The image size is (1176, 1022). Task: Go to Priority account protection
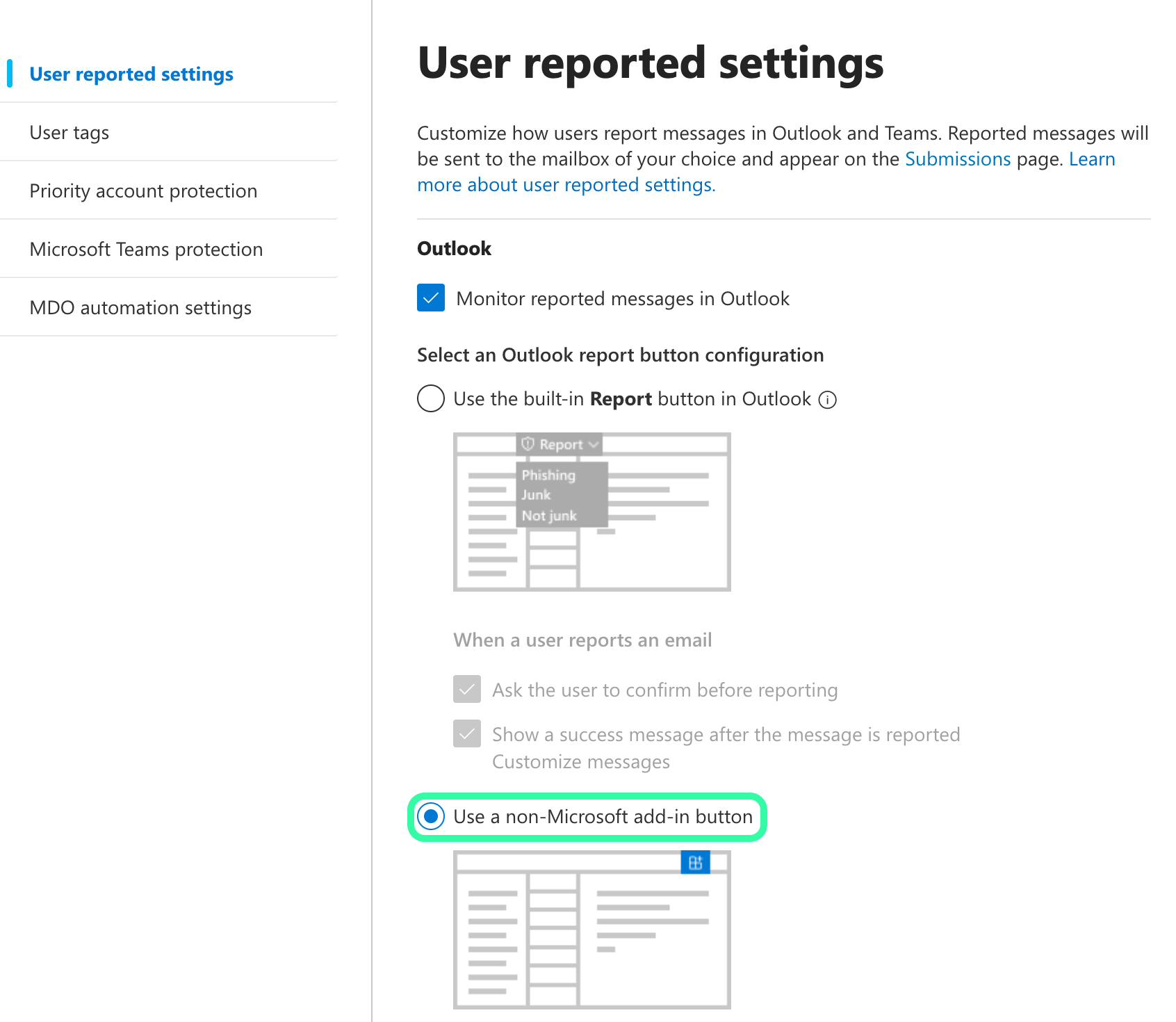pyautogui.click(x=143, y=191)
